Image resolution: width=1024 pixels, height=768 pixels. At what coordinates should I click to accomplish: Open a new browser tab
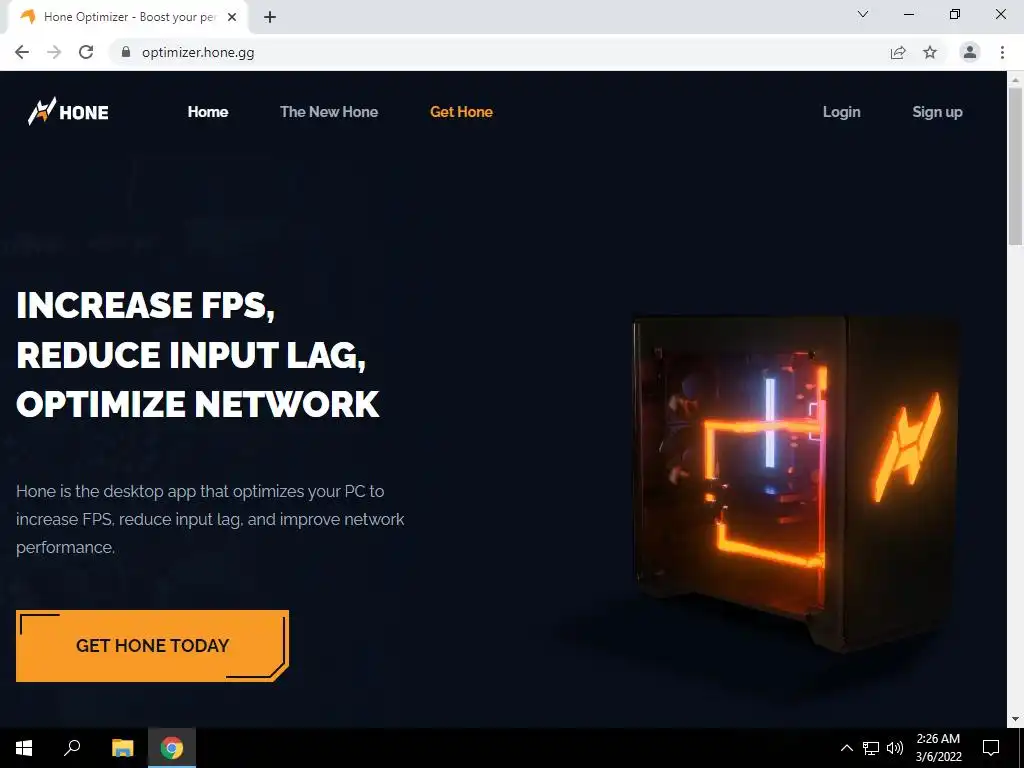pyautogui.click(x=270, y=17)
